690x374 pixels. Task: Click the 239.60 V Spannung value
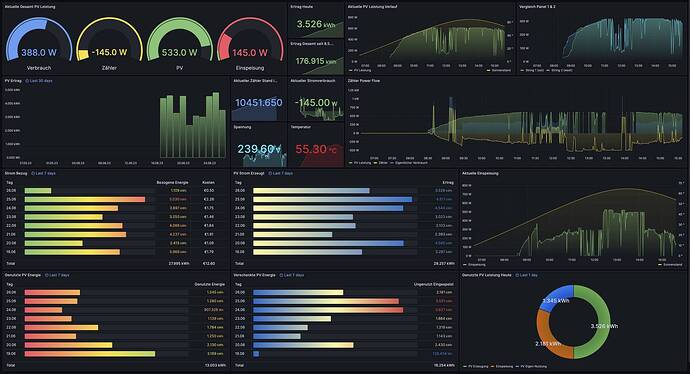tap(259, 149)
